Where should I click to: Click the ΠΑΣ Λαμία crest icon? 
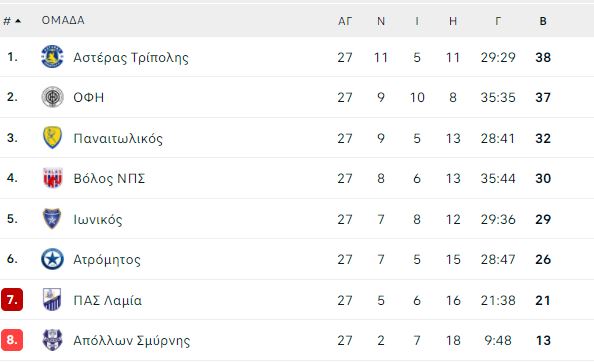pos(52,299)
